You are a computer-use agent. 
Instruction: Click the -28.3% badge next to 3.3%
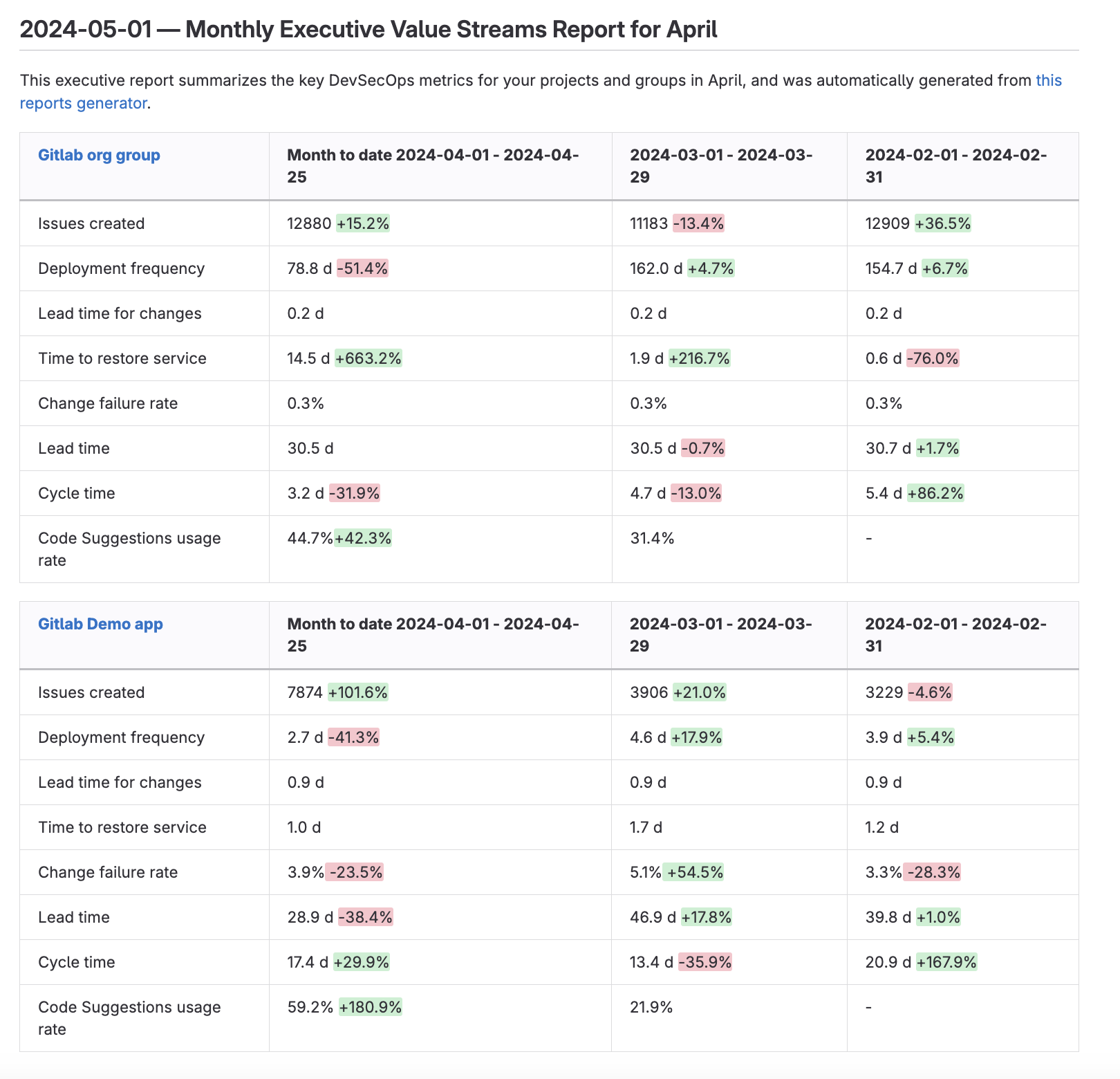tap(932, 872)
